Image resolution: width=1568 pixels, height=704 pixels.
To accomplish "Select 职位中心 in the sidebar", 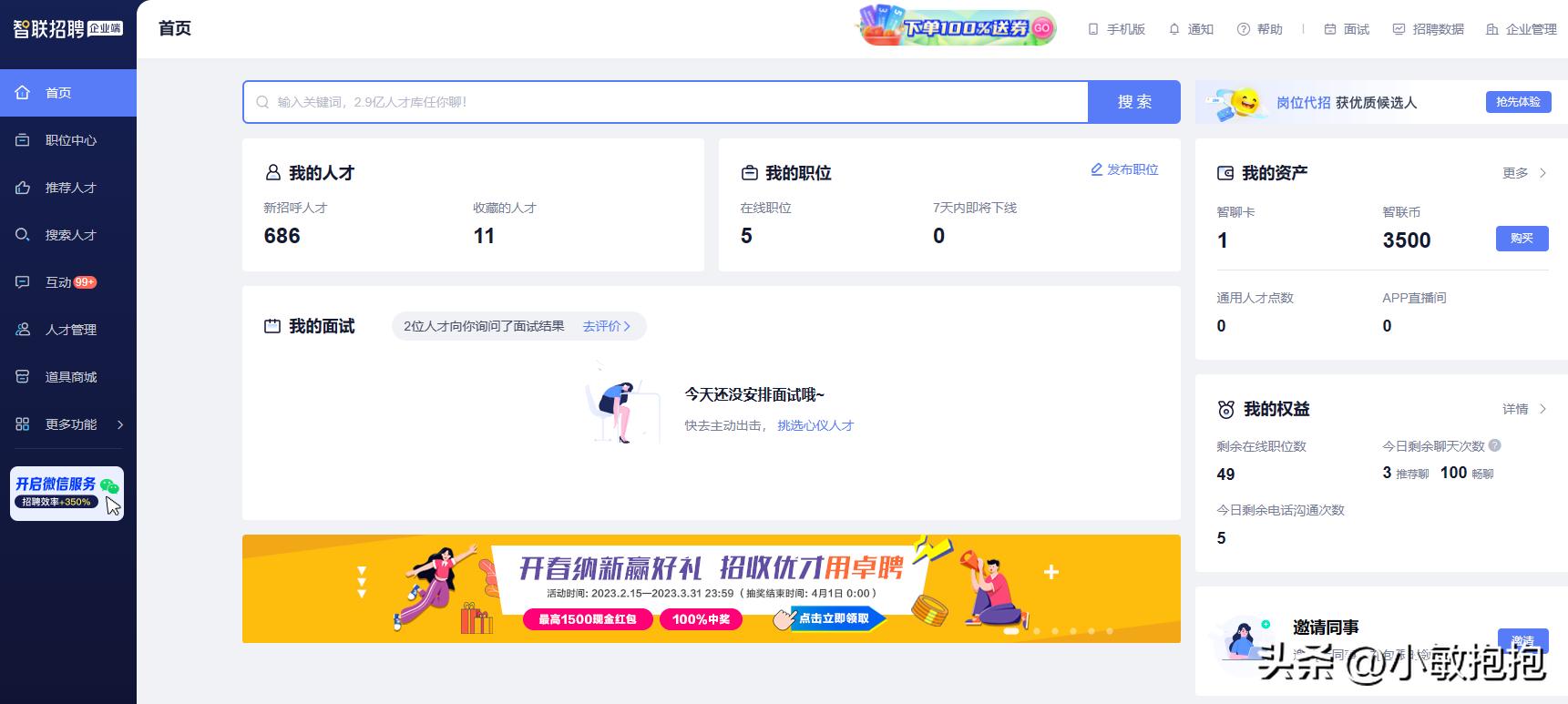I will pyautogui.click(x=70, y=140).
